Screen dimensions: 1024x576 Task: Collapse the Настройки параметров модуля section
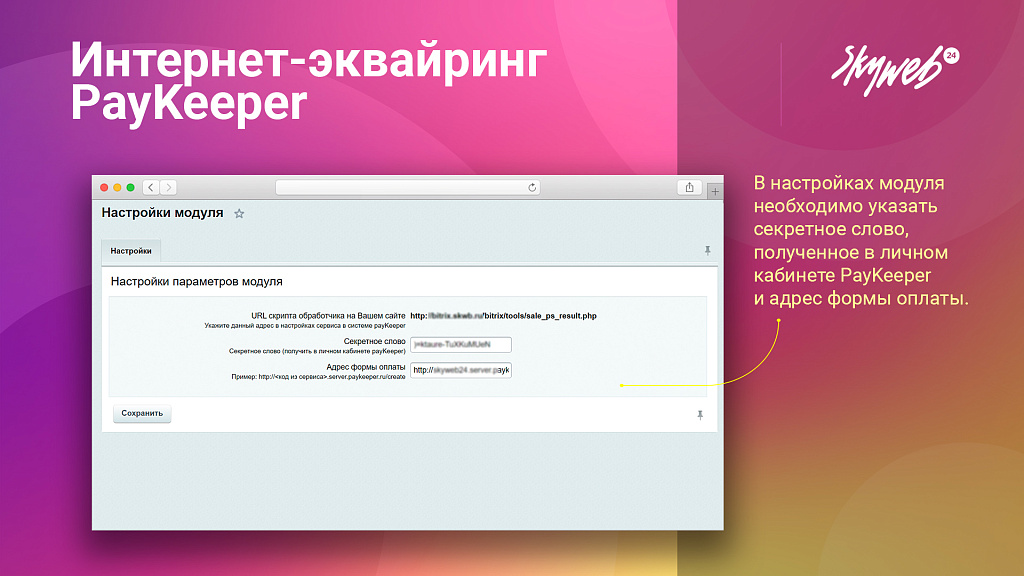200,281
